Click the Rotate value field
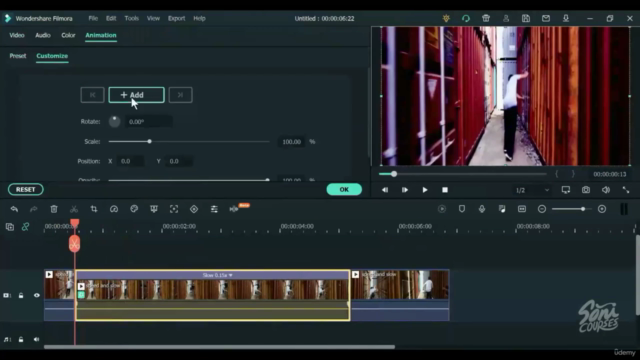640x360 pixels. [x=149, y=122]
